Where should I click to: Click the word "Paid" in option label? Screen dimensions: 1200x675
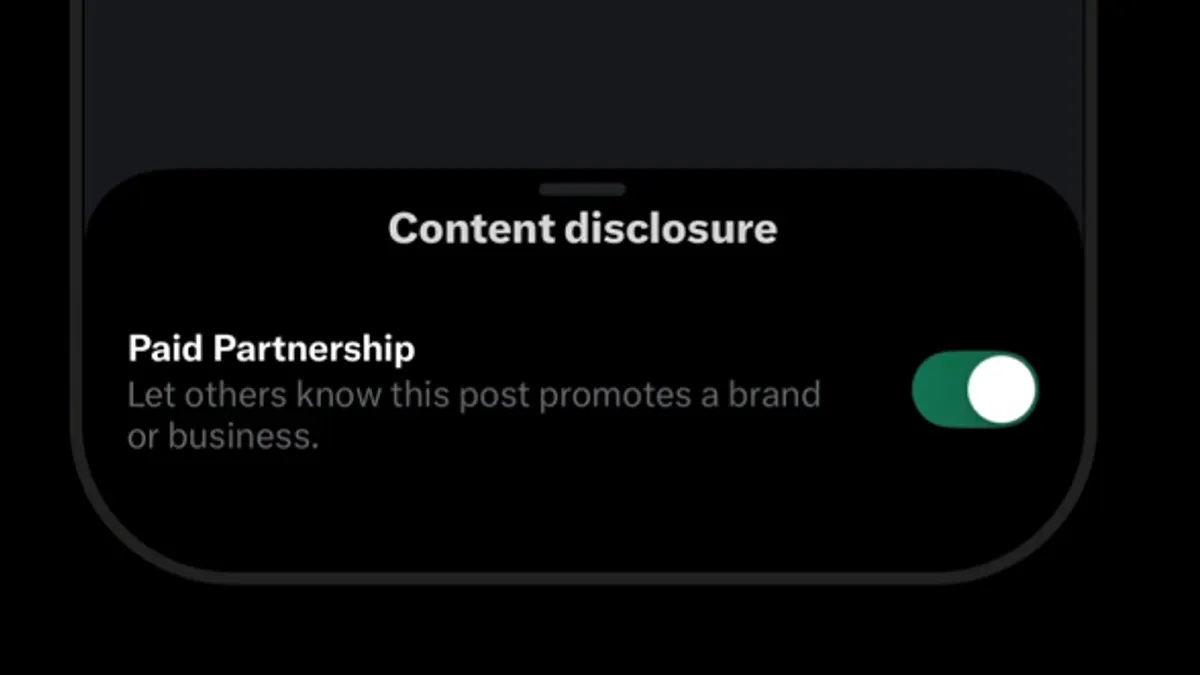166,349
